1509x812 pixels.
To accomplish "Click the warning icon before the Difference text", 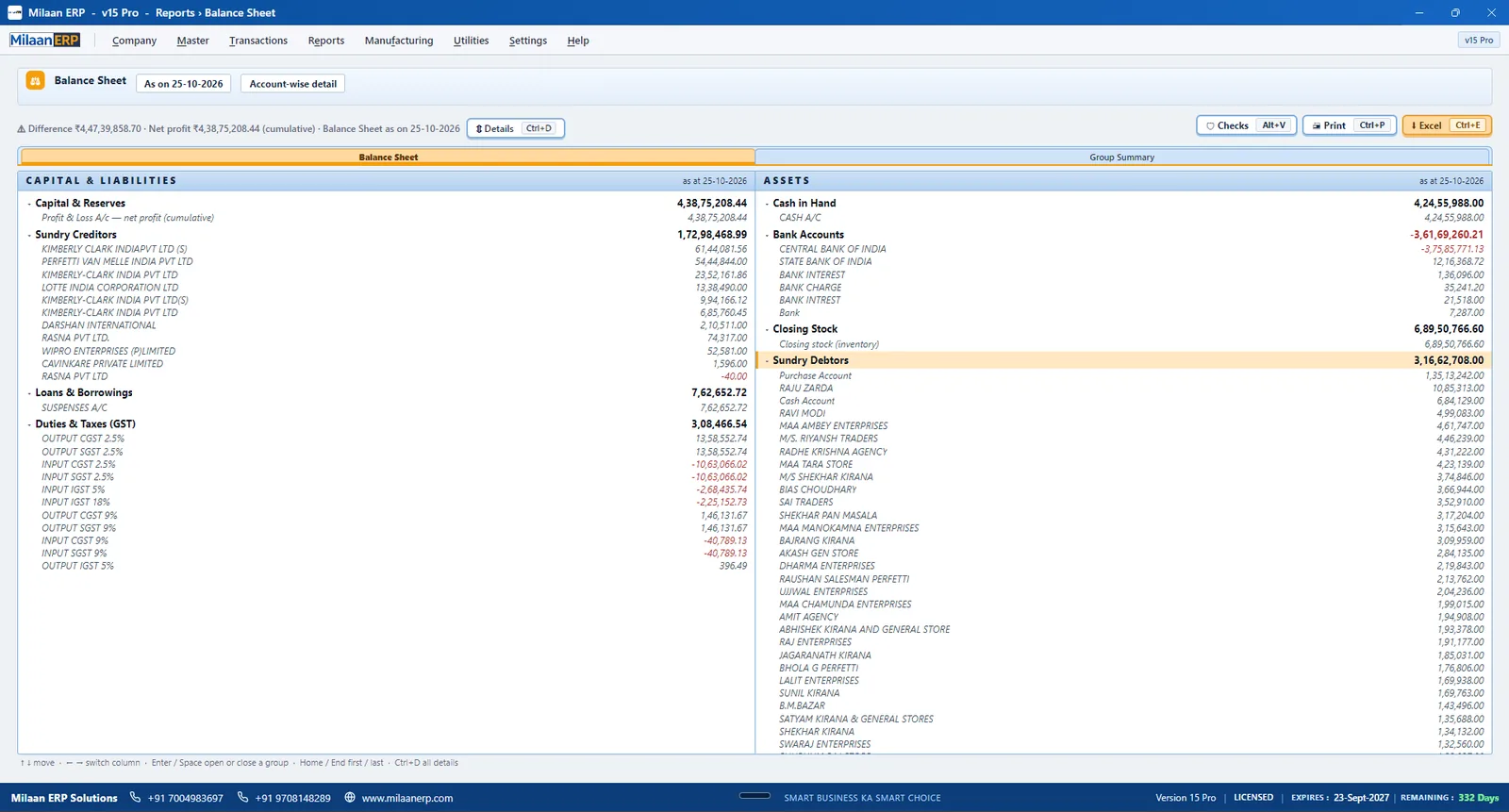I will (x=22, y=129).
